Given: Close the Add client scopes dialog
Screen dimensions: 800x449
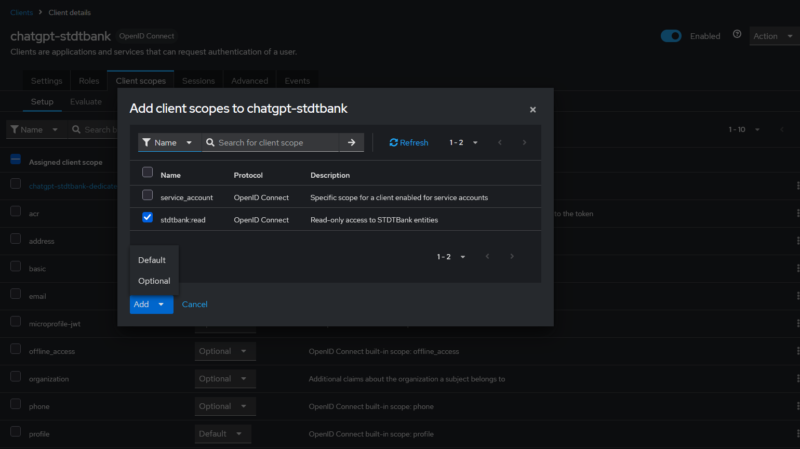Looking at the screenshot, I should pos(533,109).
